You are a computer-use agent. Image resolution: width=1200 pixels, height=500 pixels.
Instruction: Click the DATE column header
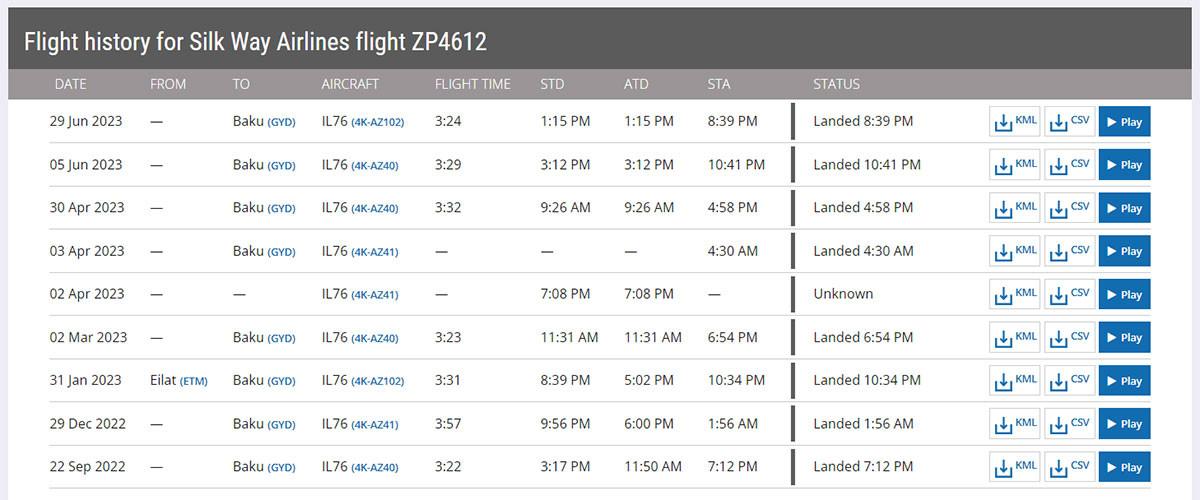71,84
